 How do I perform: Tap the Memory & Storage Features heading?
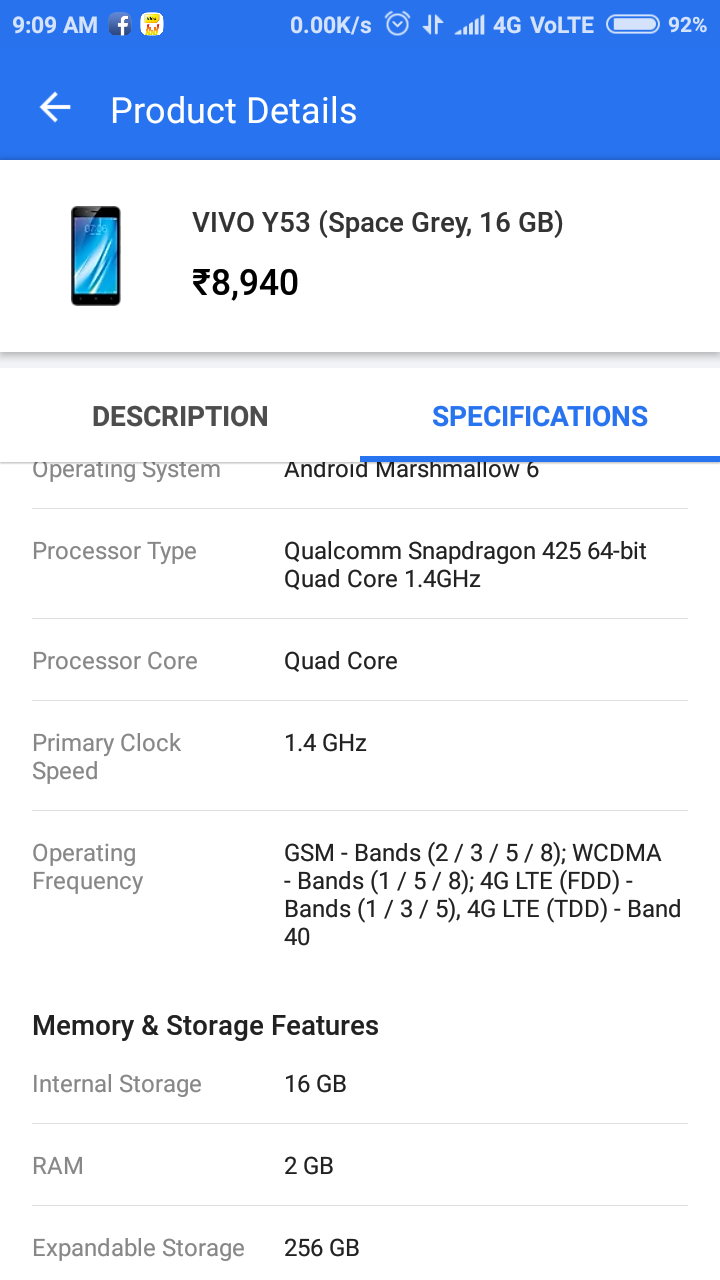pyautogui.click(x=205, y=1026)
